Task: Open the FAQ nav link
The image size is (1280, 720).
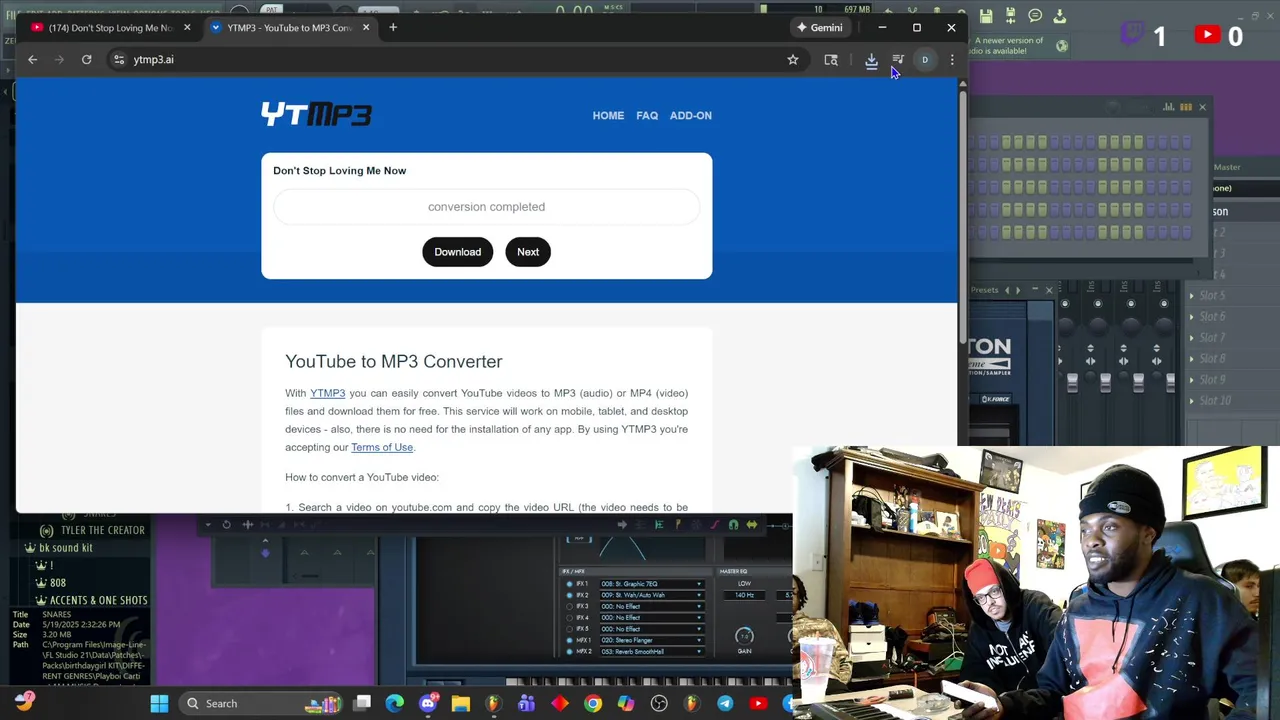Action: pos(647,116)
